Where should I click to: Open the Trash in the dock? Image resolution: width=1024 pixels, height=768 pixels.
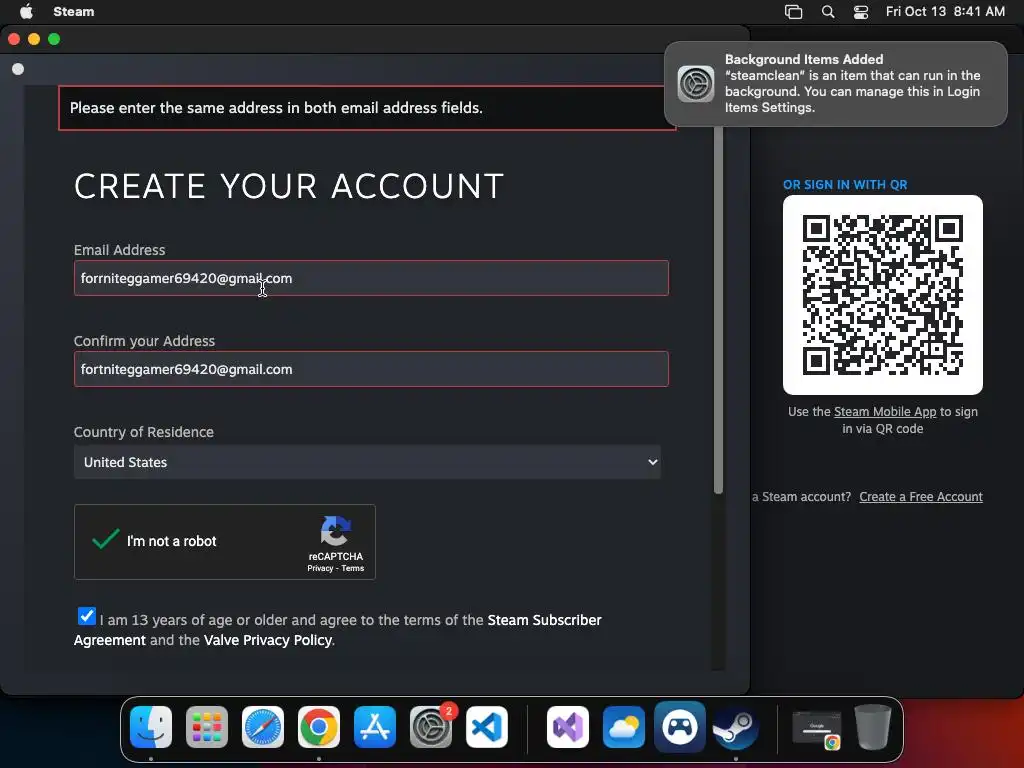873,727
